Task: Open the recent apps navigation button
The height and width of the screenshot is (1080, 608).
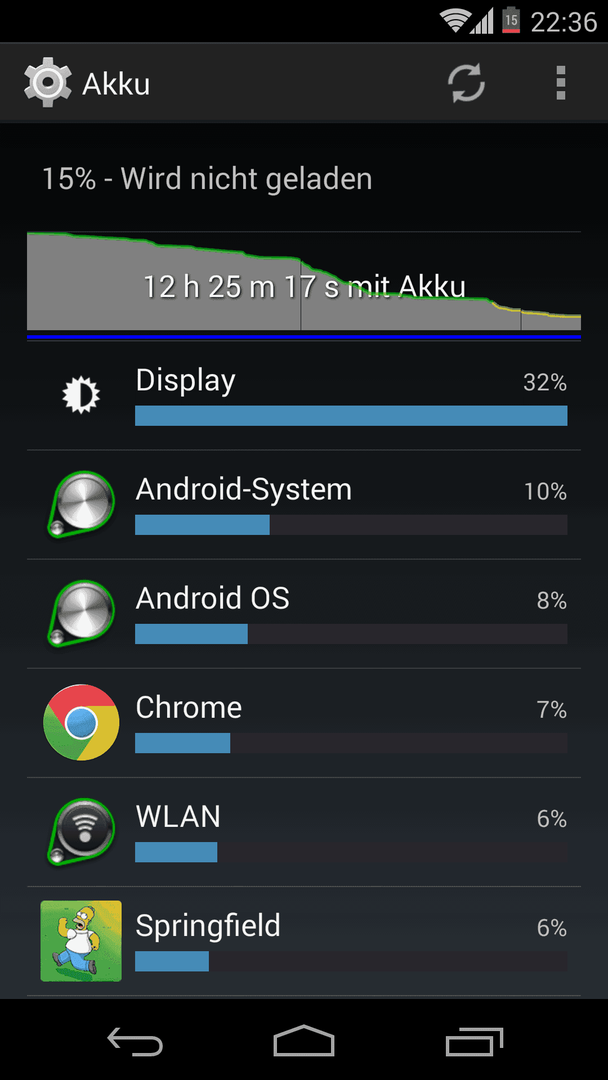Action: [474, 1040]
